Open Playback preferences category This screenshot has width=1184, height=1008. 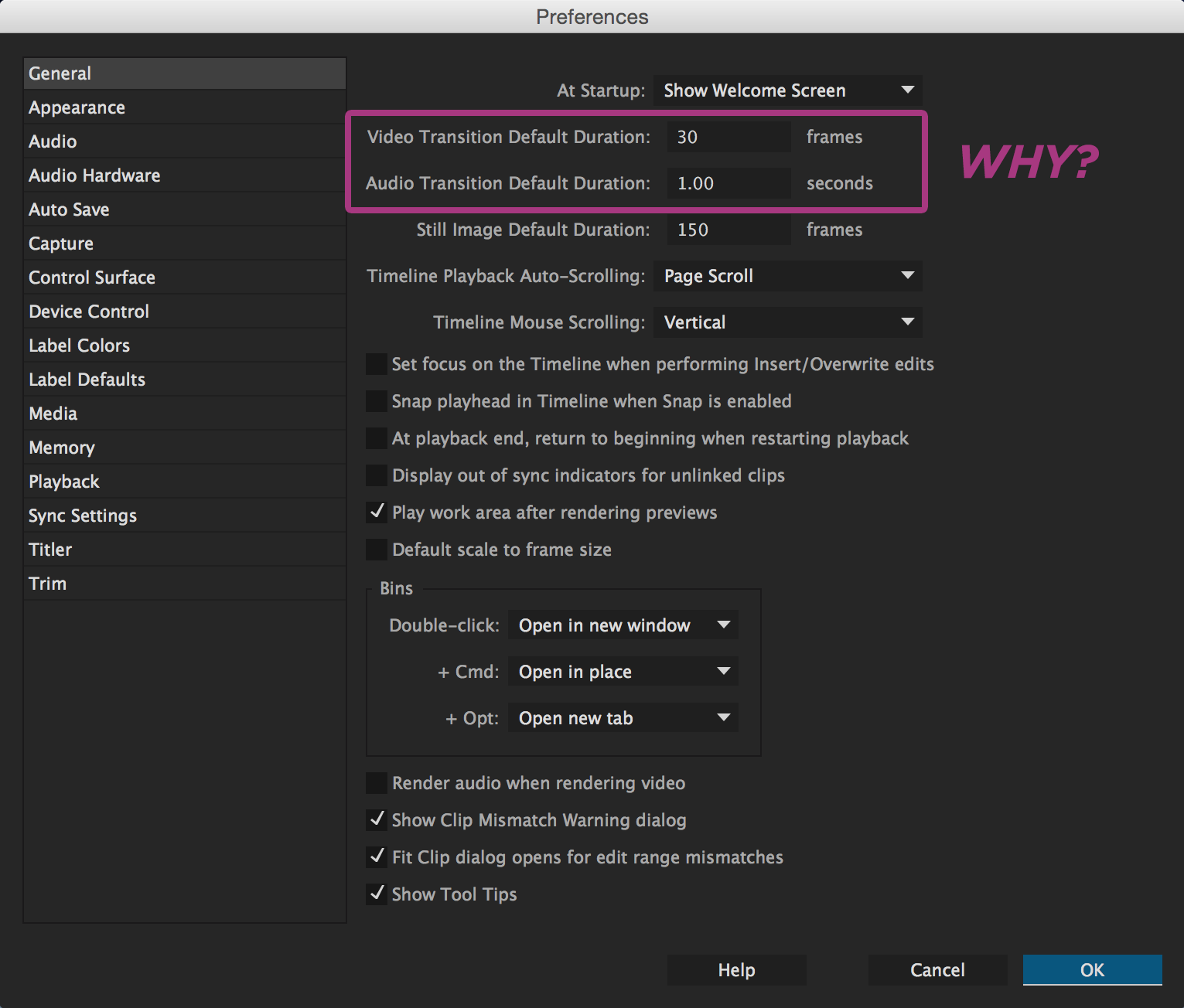pos(185,482)
